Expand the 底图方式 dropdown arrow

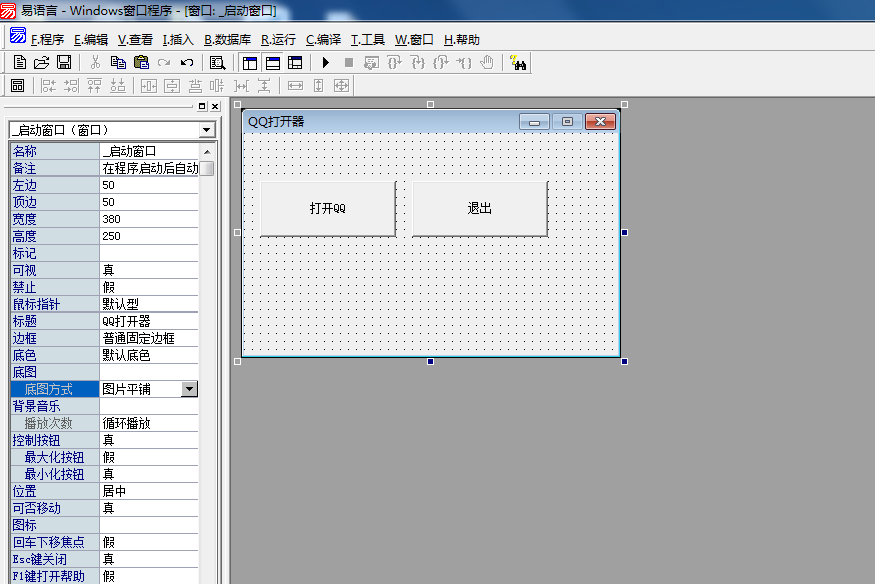point(189,389)
